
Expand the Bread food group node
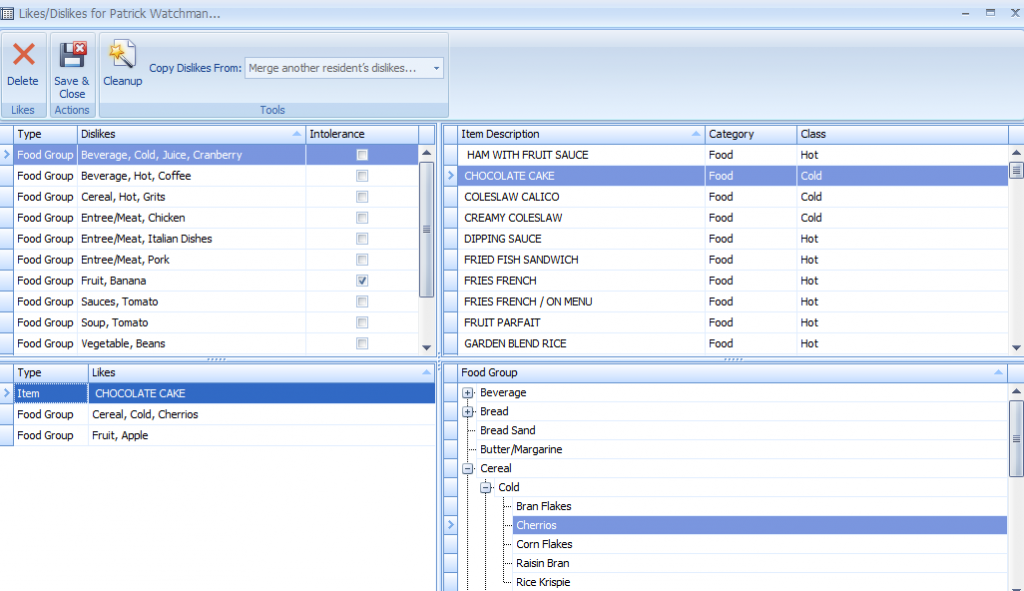click(x=467, y=412)
